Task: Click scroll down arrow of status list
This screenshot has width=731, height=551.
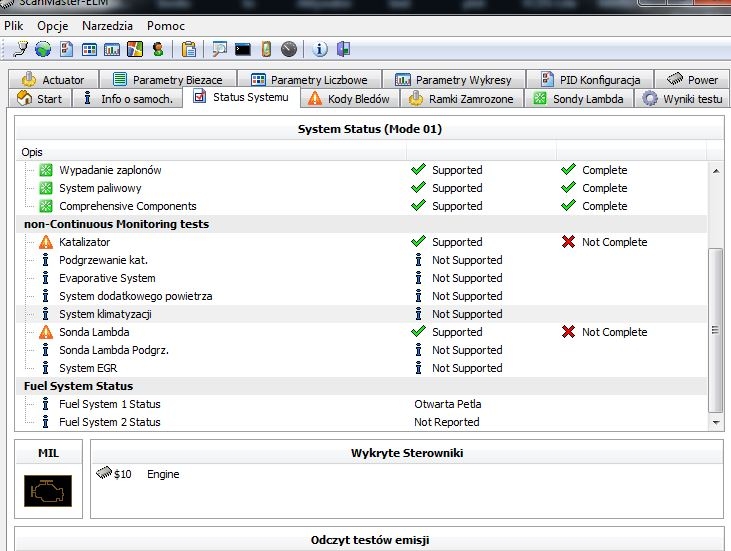Action: coord(716,422)
